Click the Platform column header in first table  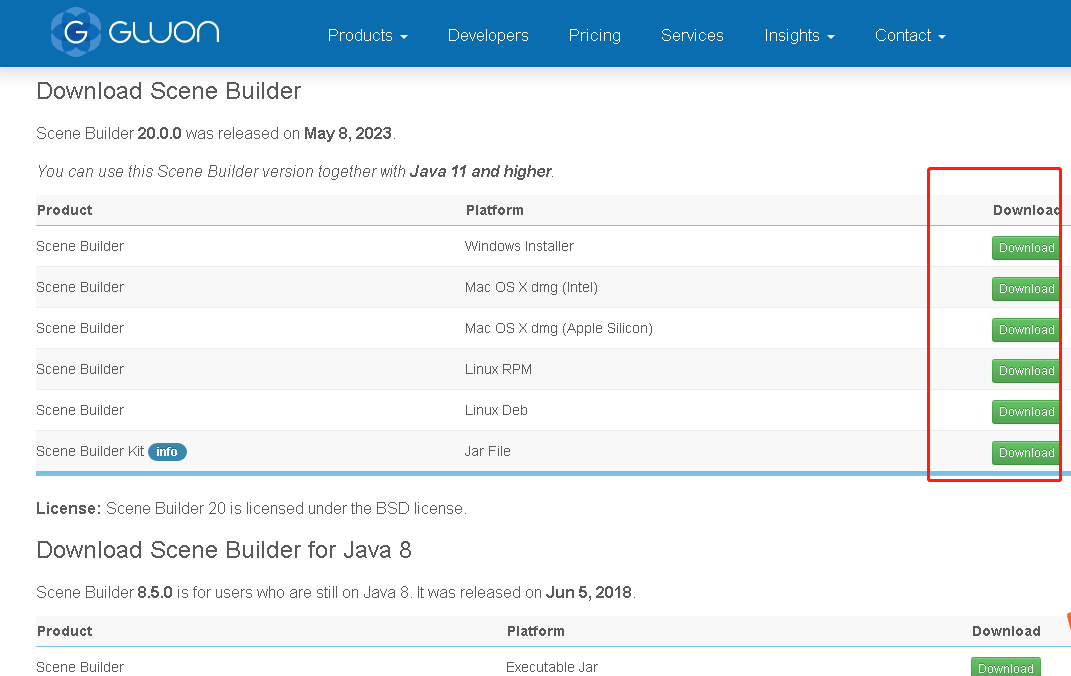[494, 210]
